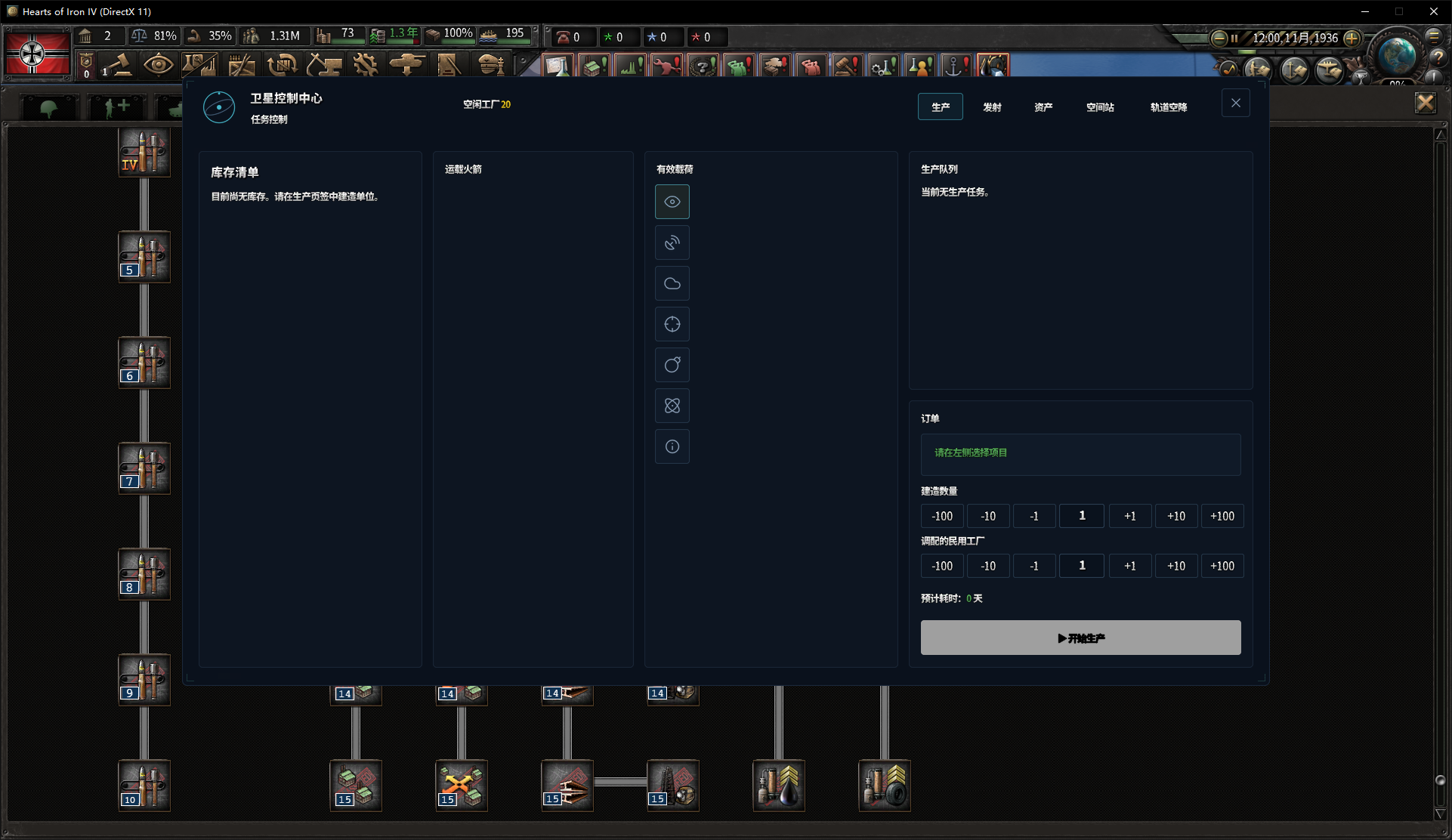Decrease 建造数量 by 10

(x=988, y=516)
